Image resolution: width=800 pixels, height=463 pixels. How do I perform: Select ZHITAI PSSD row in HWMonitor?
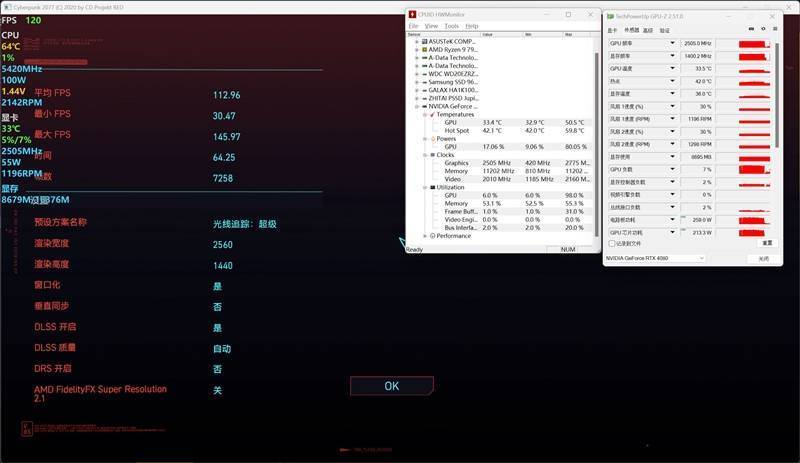[x=453, y=98]
